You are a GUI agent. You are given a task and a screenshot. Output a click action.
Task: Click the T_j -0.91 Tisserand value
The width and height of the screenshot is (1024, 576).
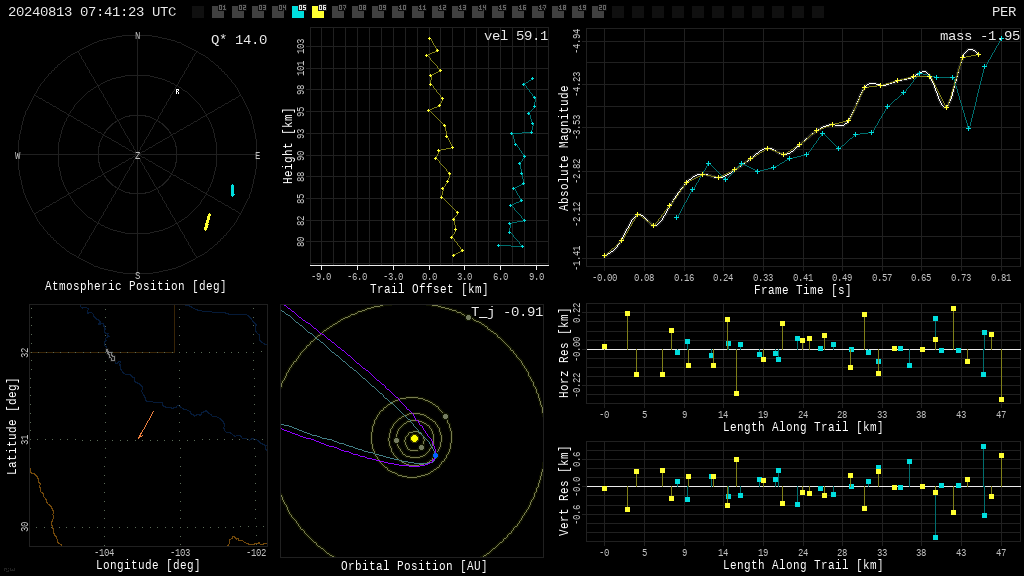coord(507,312)
